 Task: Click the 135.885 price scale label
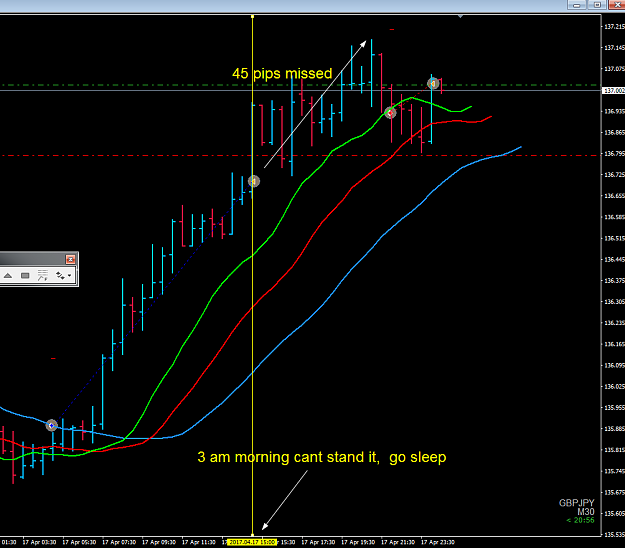point(614,429)
